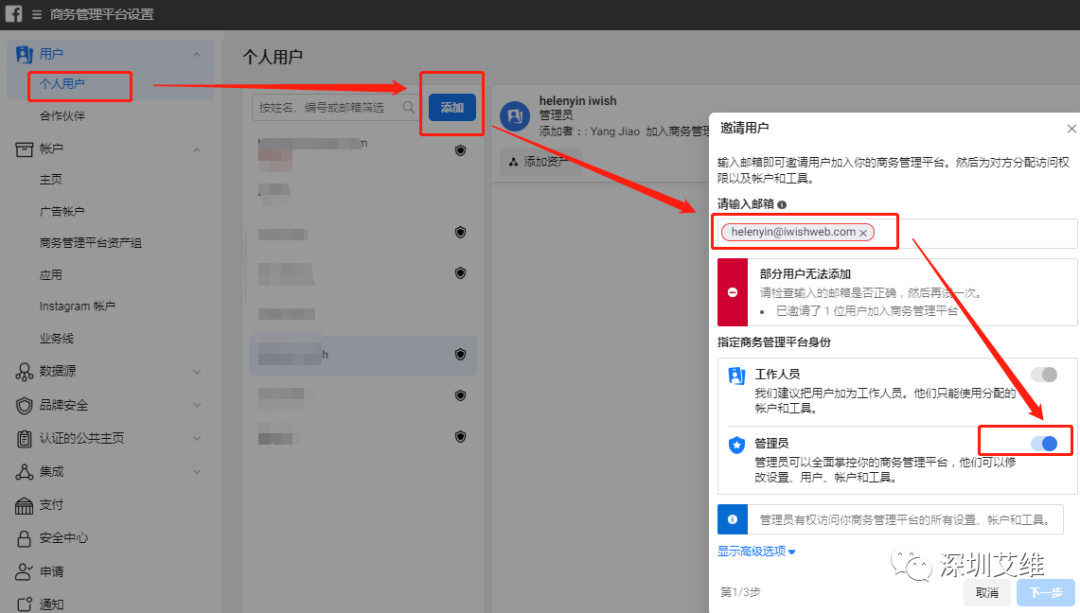Click the 支付 payments icon

click(25, 505)
